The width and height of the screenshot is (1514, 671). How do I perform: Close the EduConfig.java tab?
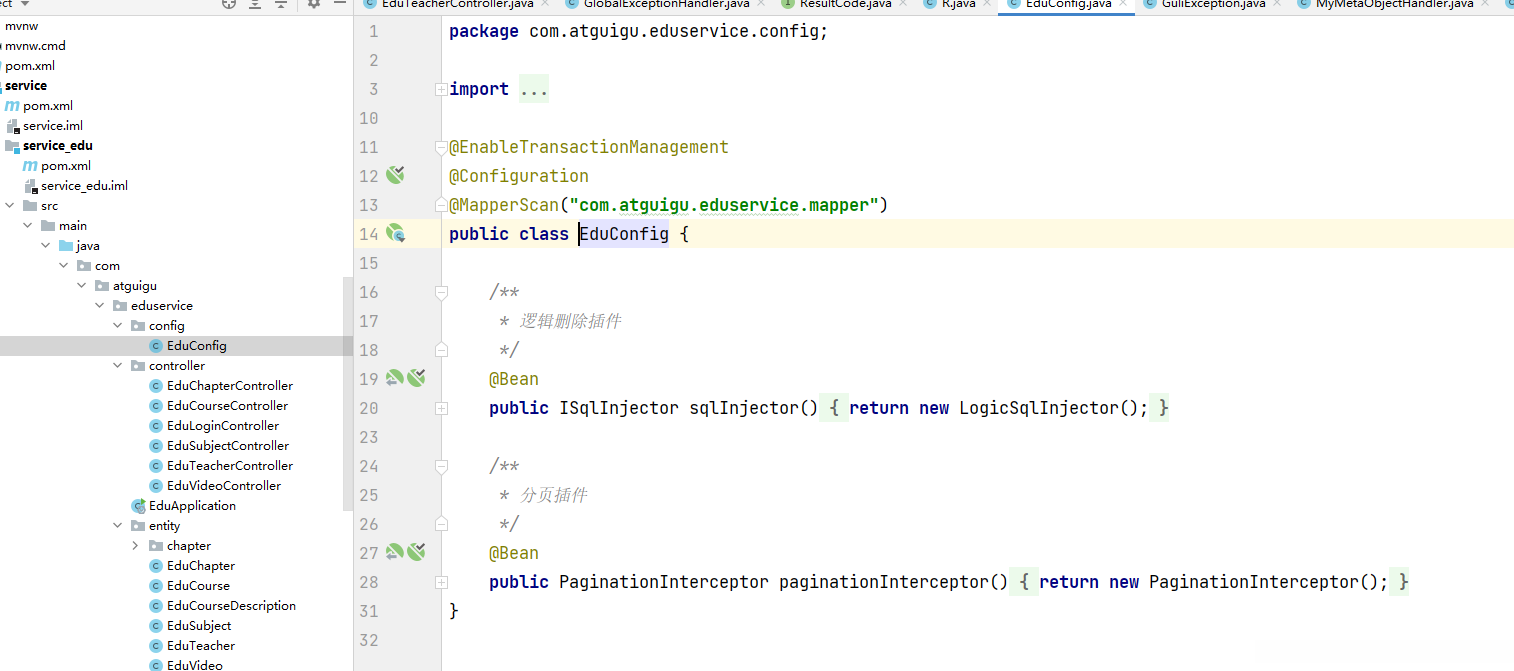(x=1122, y=4)
